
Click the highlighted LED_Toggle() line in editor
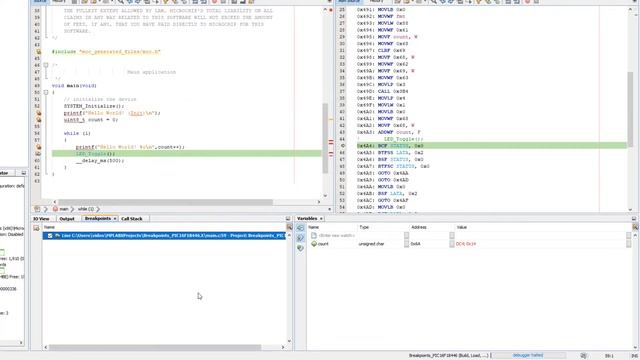coord(187,153)
